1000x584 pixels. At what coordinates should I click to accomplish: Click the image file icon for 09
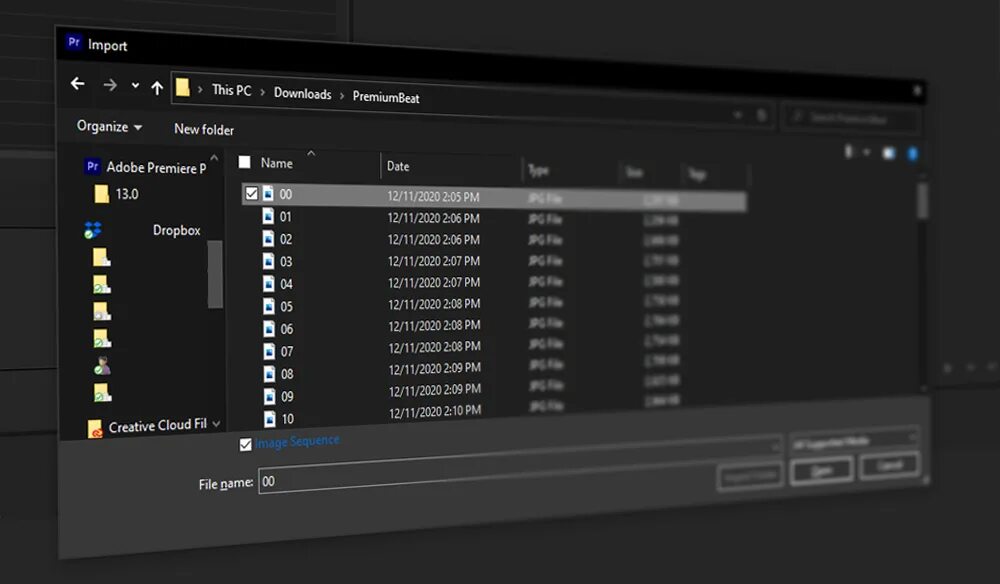pos(270,396)
